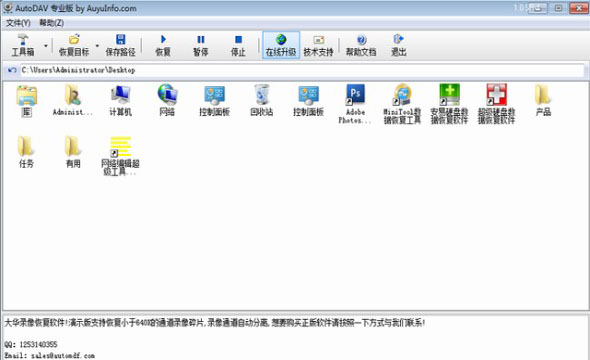
Task: Expand the 工具箱 dropdown arrow
Action: point(46,46)
